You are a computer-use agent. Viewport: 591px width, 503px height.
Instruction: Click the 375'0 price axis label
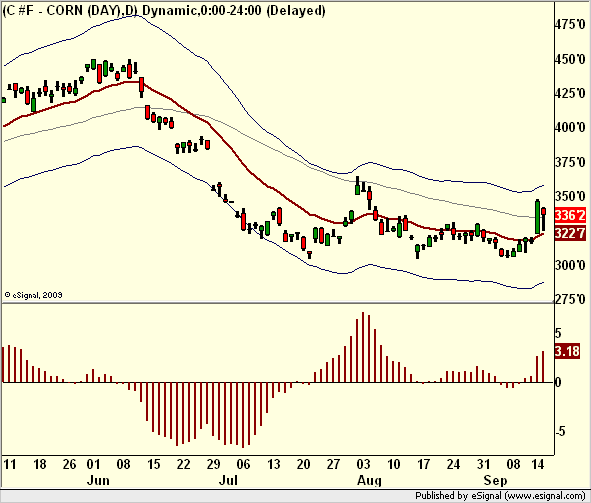570,162
